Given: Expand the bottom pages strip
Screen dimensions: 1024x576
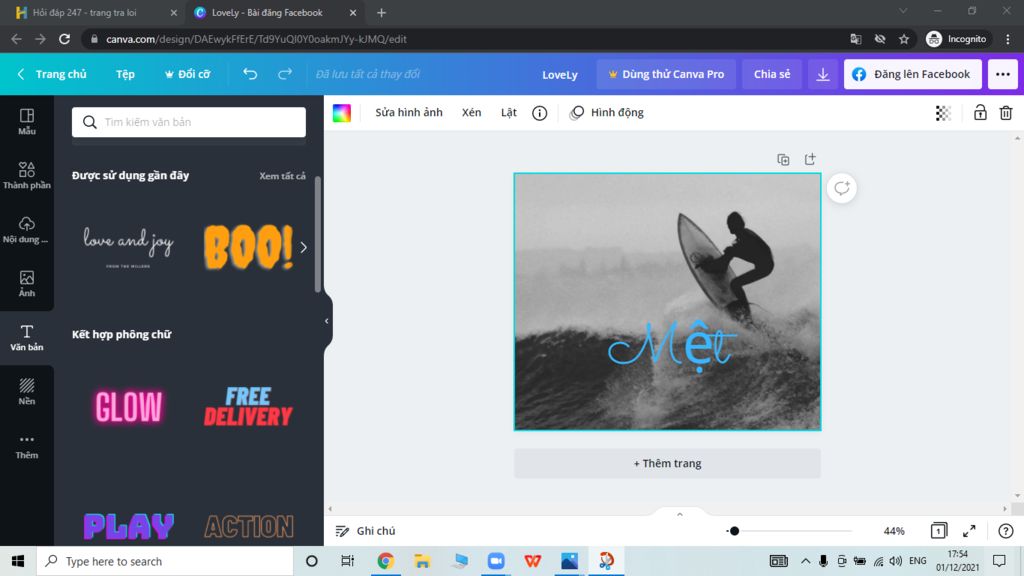Looking at the screenshot, I should (x=680, y=515).
